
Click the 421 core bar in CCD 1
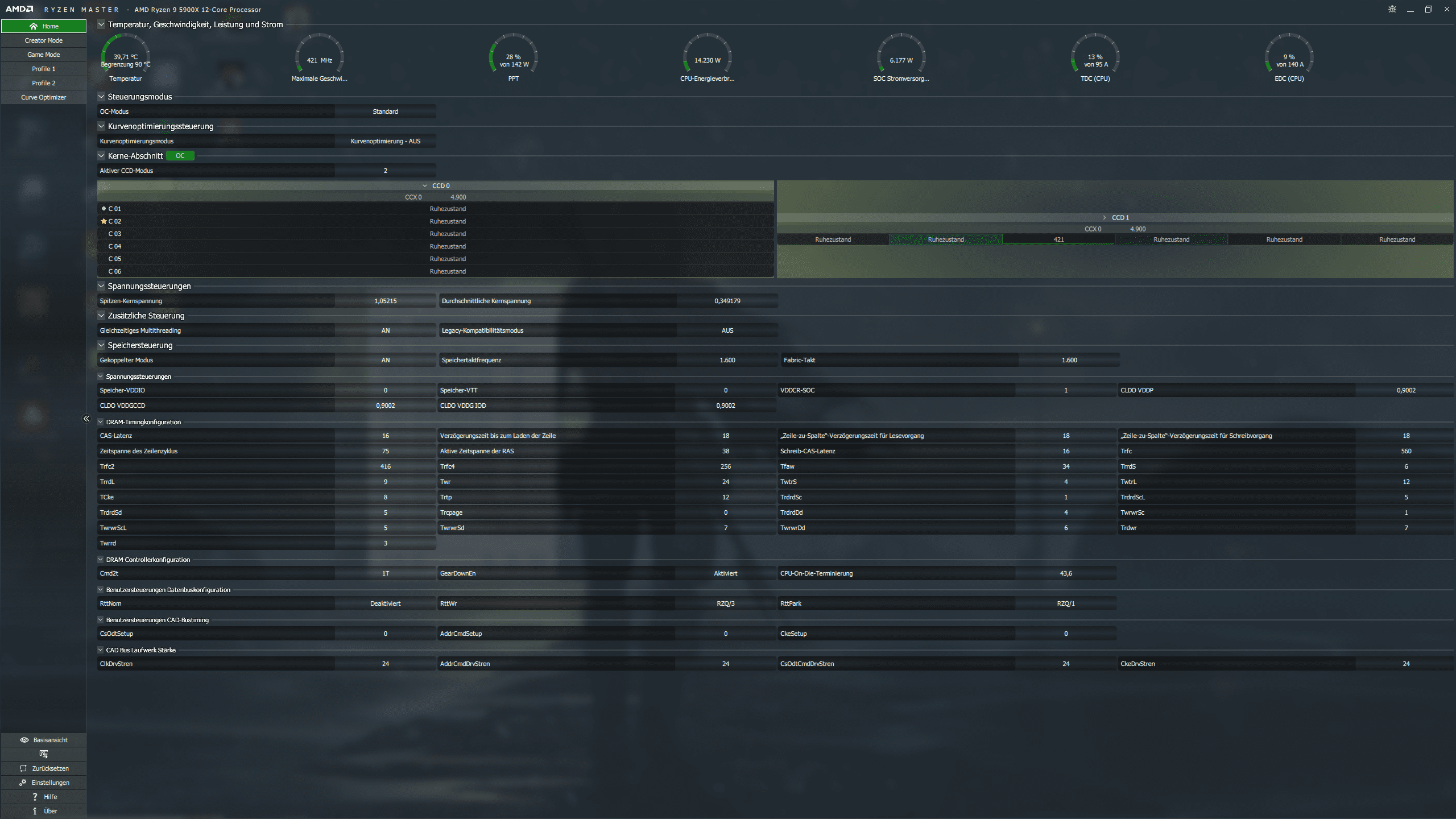1058,239
